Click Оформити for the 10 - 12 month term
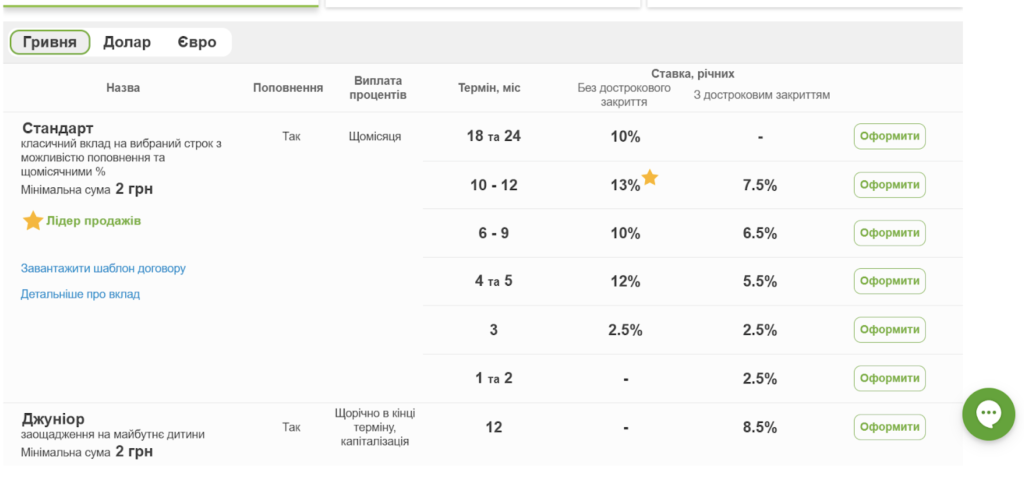This screenshot has height=482, width=1024. pos(889,185)
